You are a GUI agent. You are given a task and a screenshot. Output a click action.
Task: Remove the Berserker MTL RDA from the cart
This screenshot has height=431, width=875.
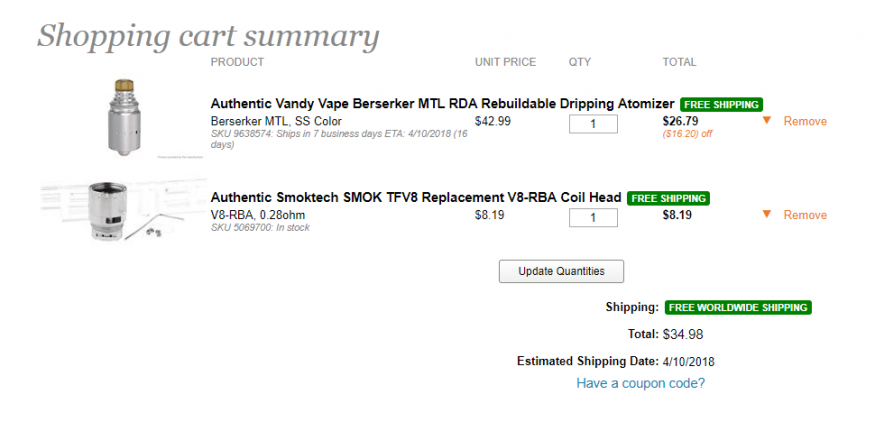pyautogui.click(x=805, y=121)
